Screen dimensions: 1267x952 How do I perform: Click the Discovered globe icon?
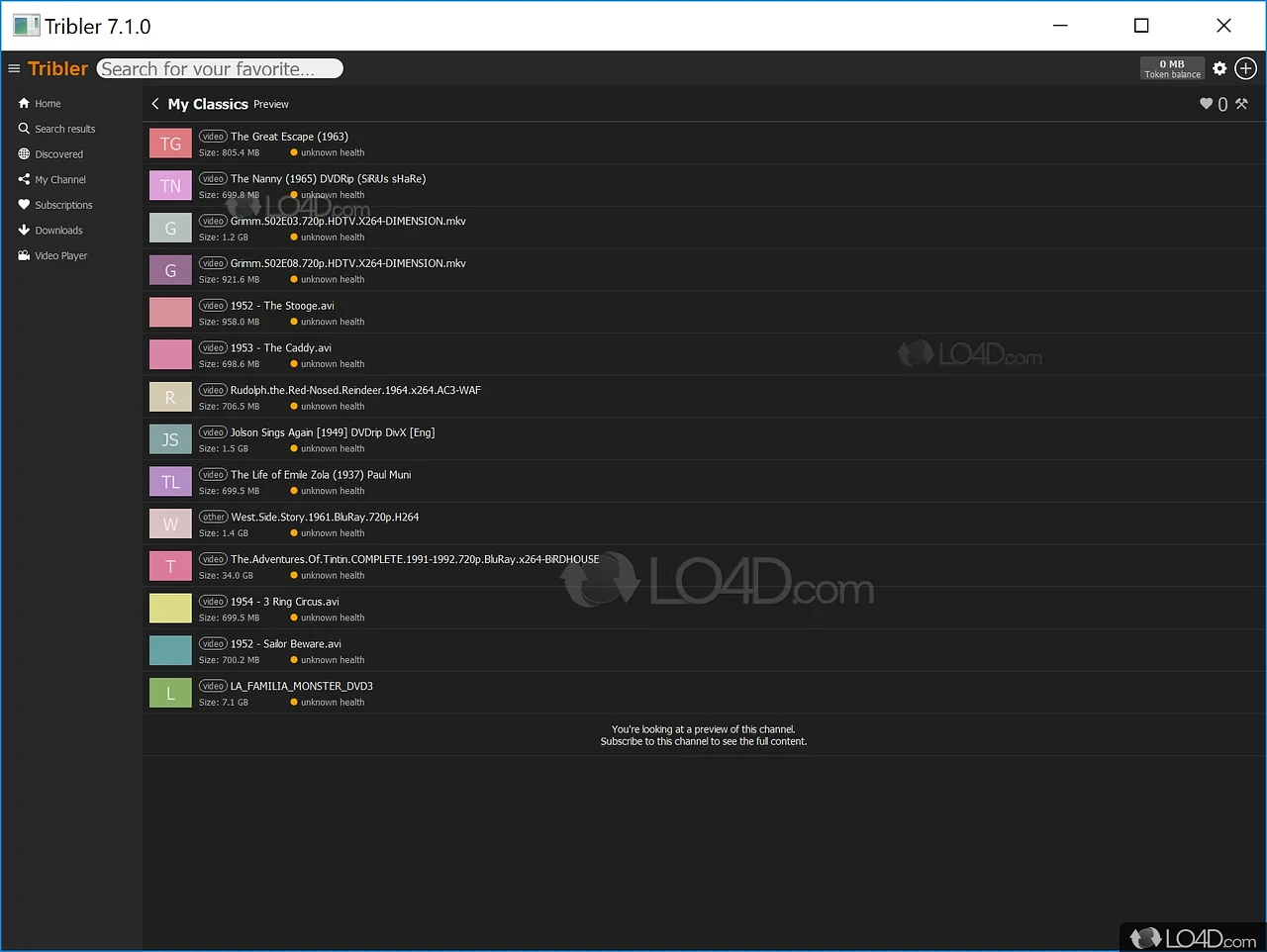point(22,153)
